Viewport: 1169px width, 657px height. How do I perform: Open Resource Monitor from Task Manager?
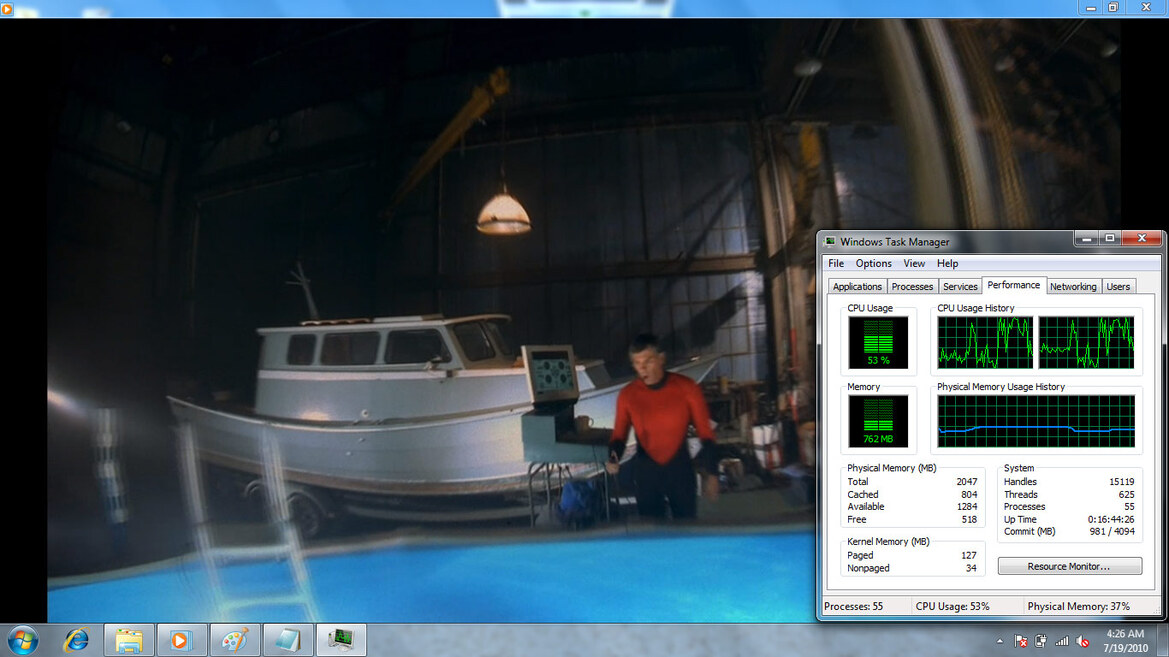1069,566
